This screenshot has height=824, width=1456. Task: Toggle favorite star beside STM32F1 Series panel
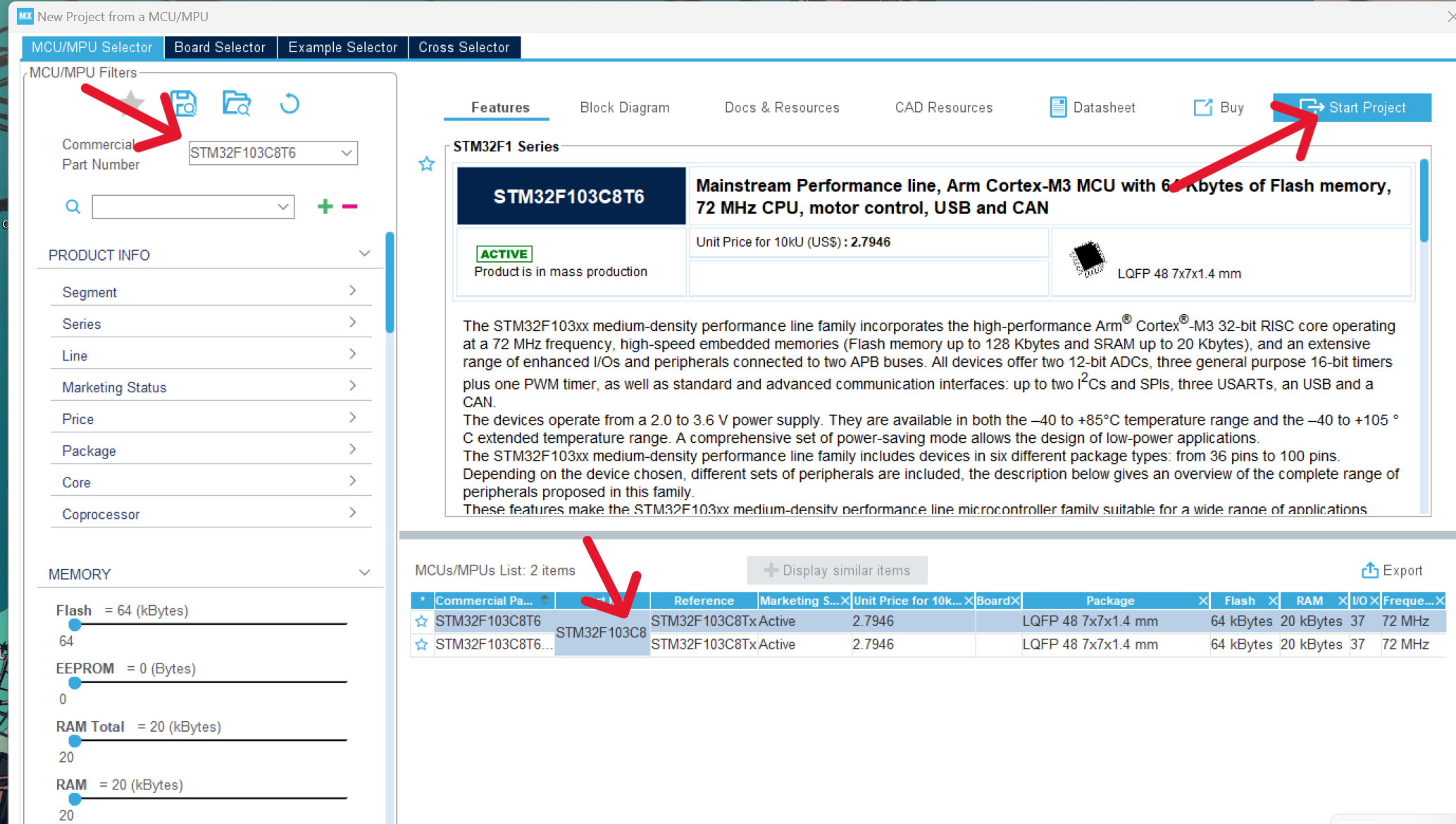click(x=427, y=164)
